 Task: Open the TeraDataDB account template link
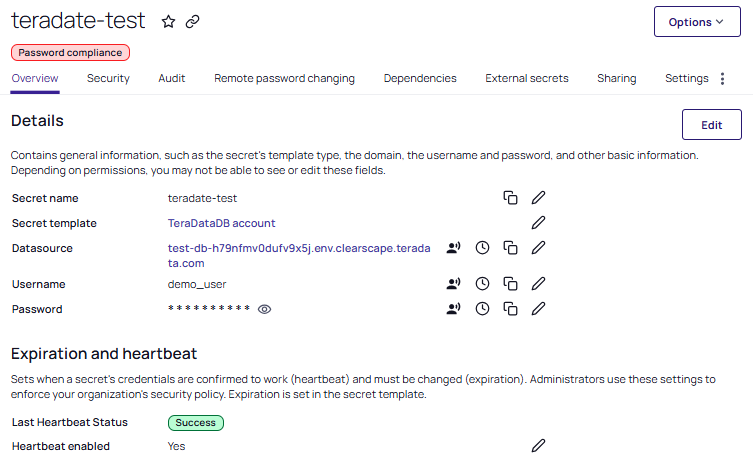221,223
